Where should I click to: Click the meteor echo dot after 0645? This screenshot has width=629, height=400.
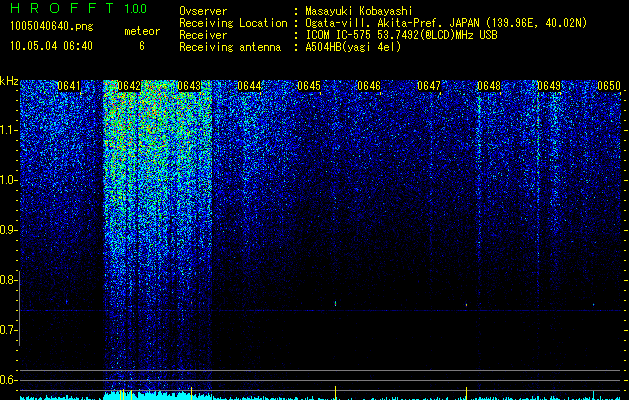pyautogui.click(x=335, y=304)
